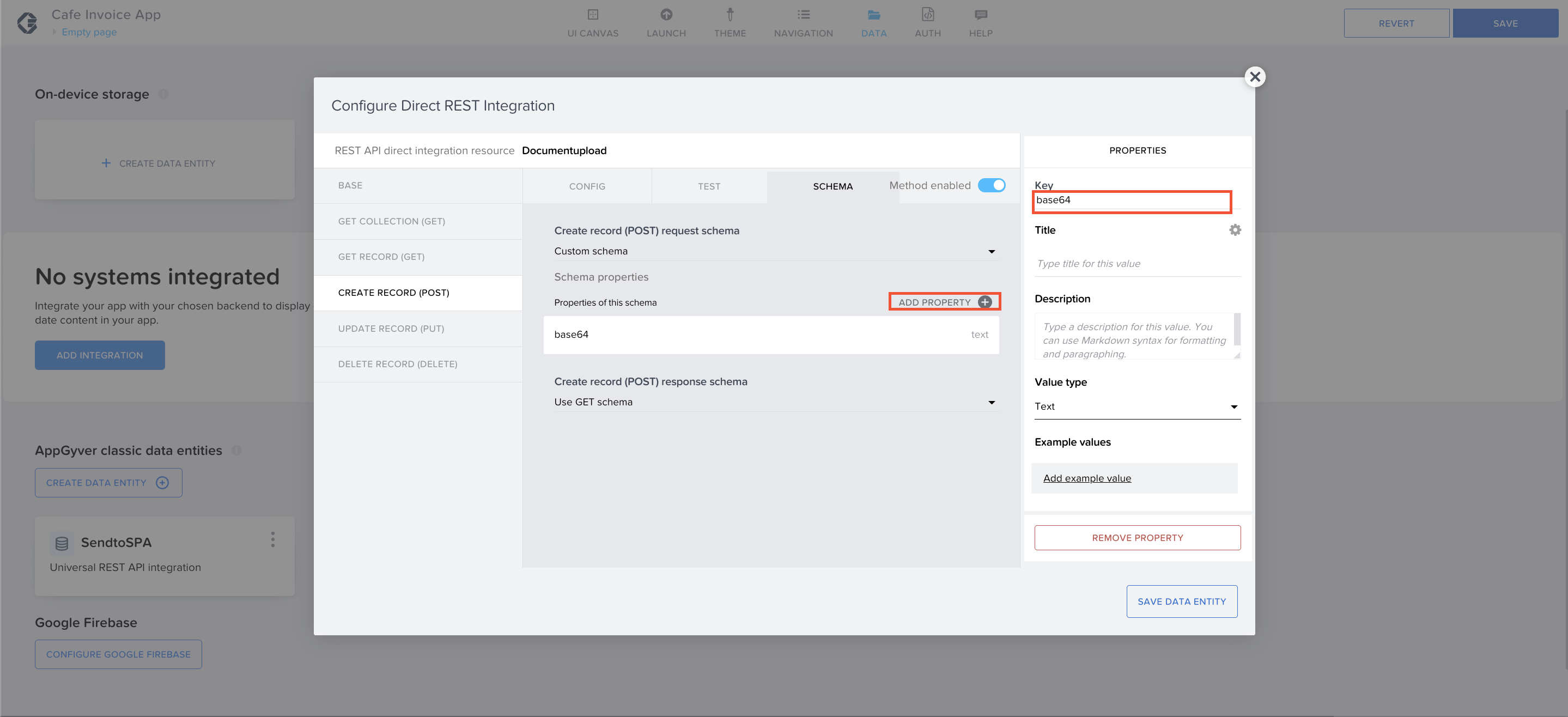
Task: Click the plus-circle icon in Create Data Entity button
Action: tap(162, 483)
